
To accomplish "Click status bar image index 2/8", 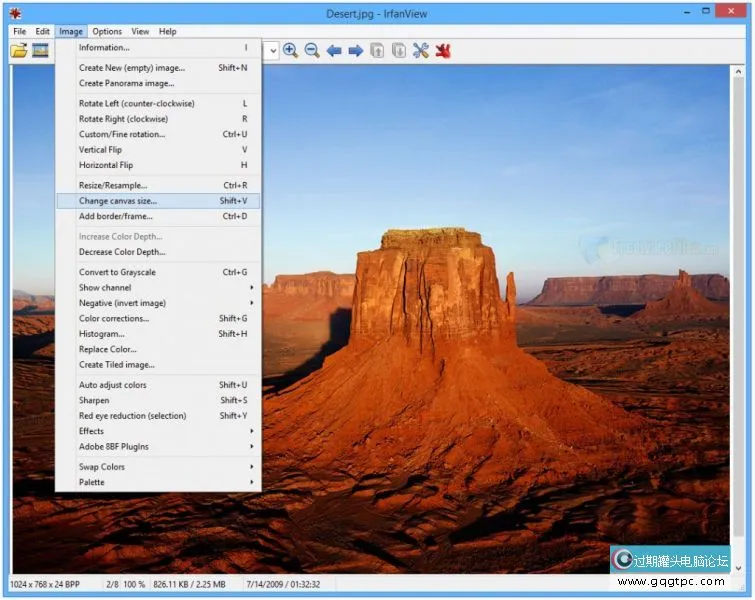I will pos(112,584).
